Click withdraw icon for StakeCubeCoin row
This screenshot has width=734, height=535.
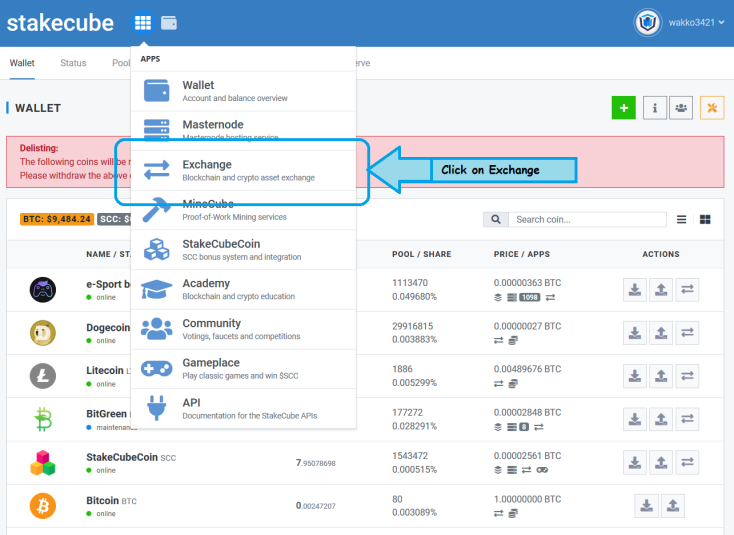coord(661,462)
